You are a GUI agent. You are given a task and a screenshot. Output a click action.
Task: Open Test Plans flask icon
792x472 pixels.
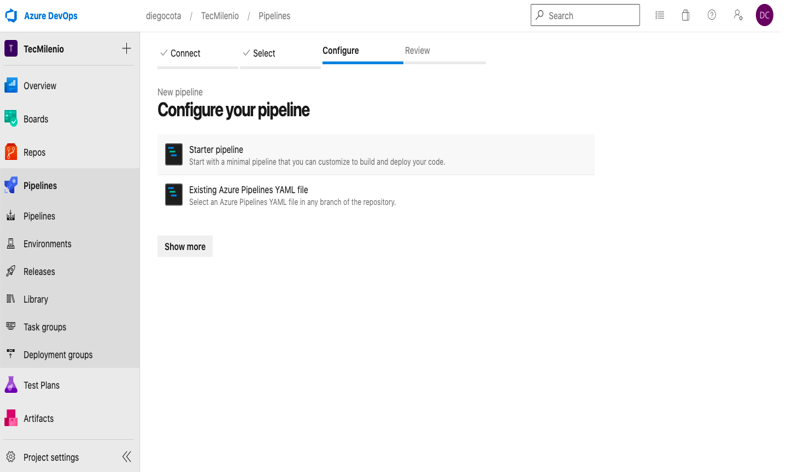pos(11,385)
